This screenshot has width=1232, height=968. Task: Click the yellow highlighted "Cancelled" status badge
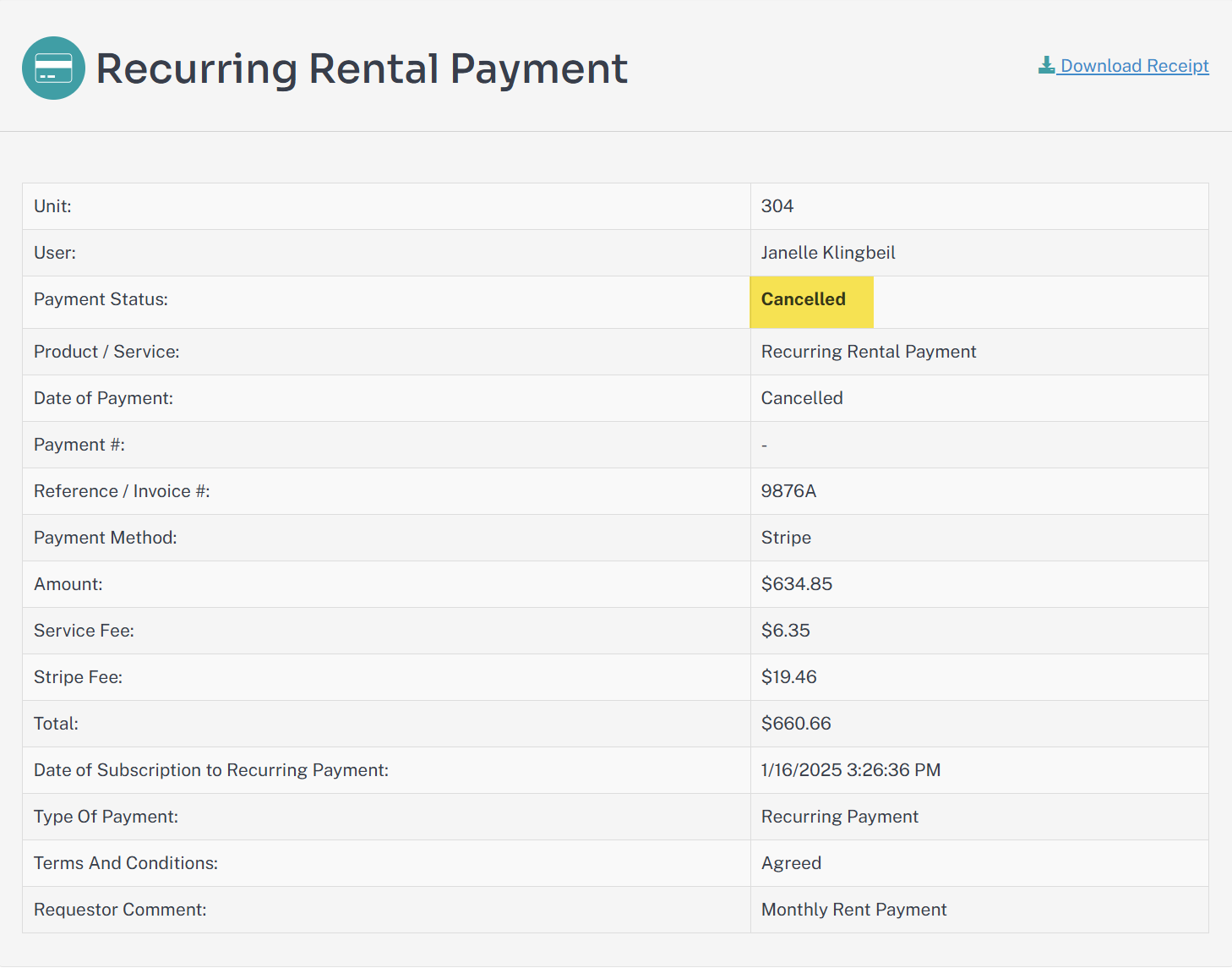click(811, 302)
